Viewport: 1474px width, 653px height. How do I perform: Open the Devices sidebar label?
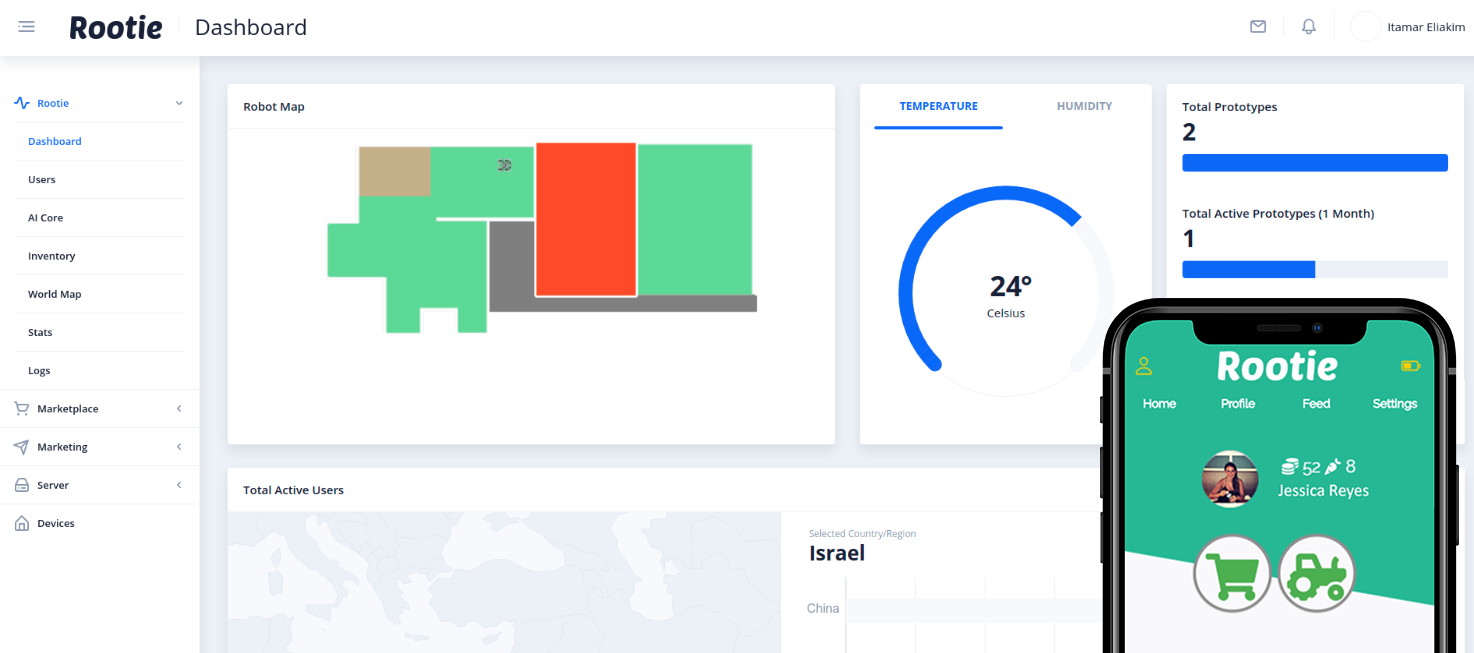click(x=56, y=524)
